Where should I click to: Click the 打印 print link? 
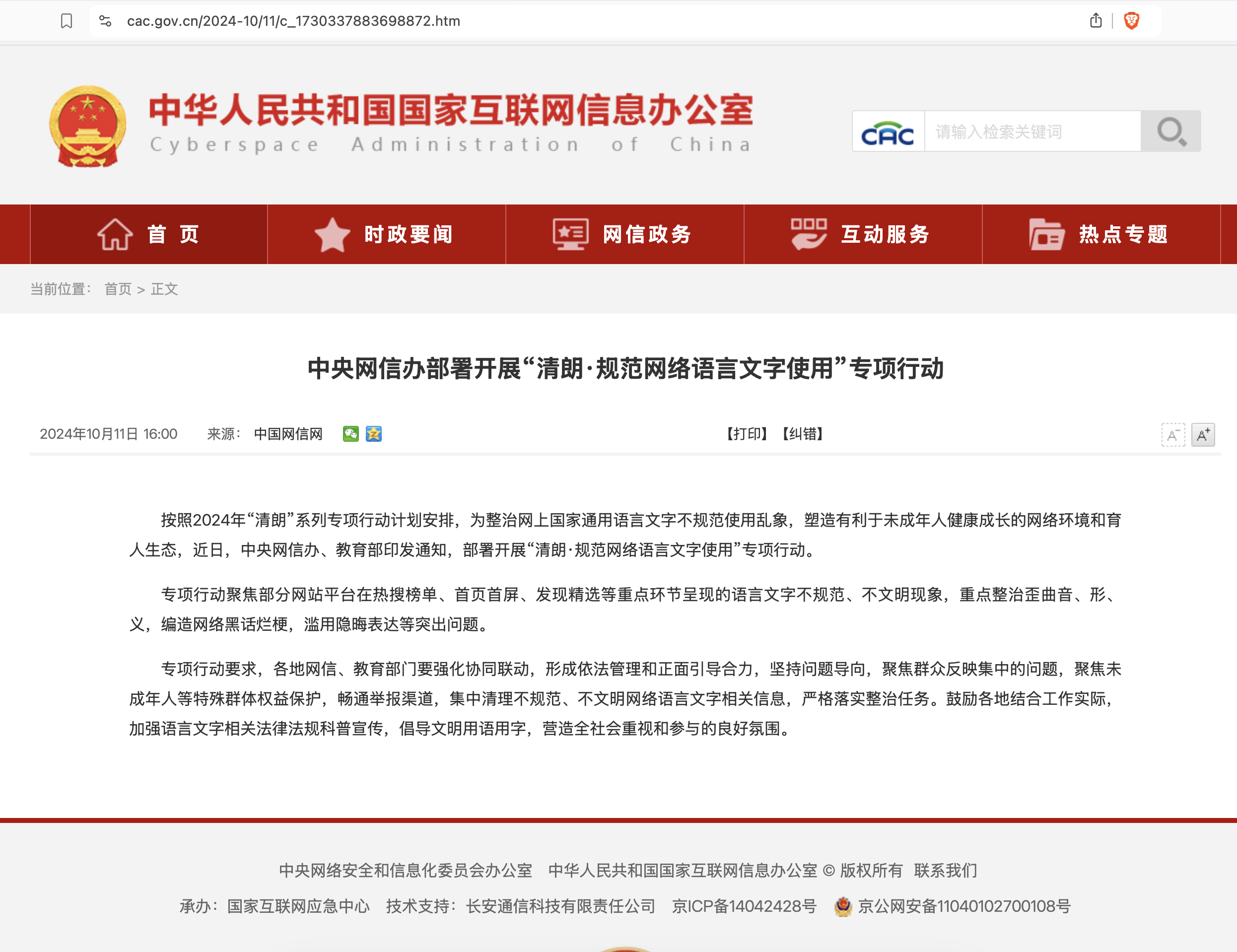(x=746, y=434)
